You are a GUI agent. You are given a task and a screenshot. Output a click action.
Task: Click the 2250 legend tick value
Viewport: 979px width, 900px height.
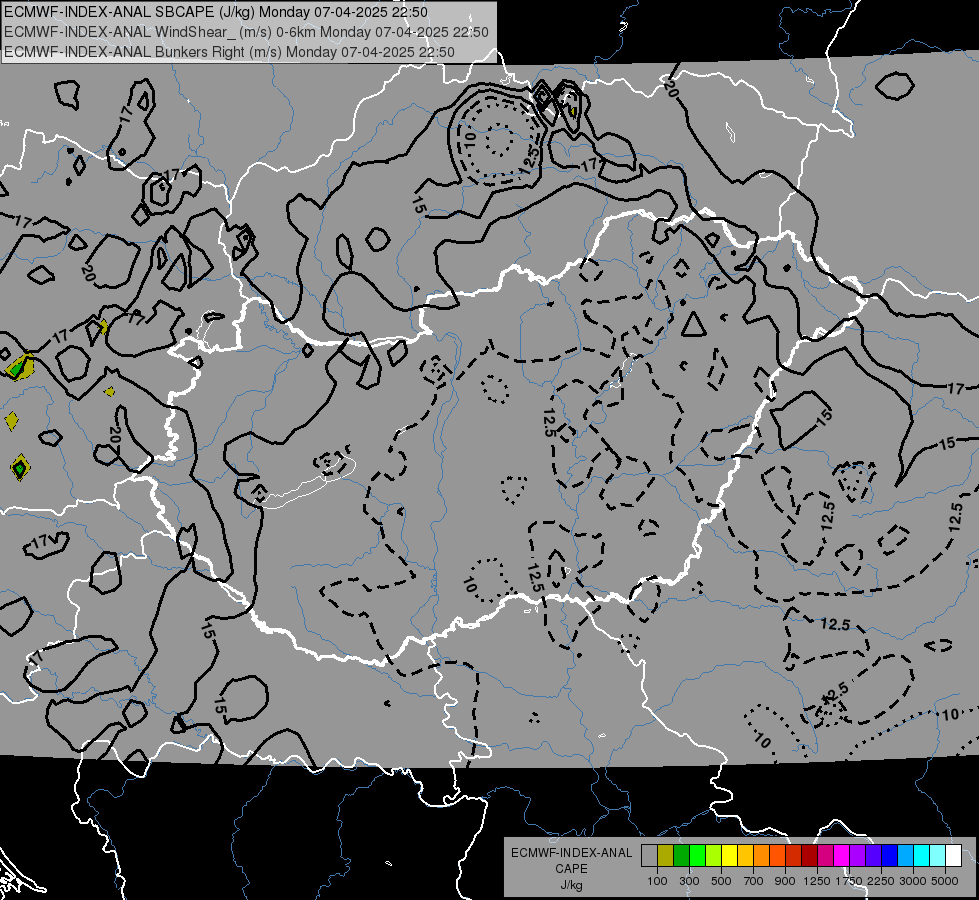881,881
